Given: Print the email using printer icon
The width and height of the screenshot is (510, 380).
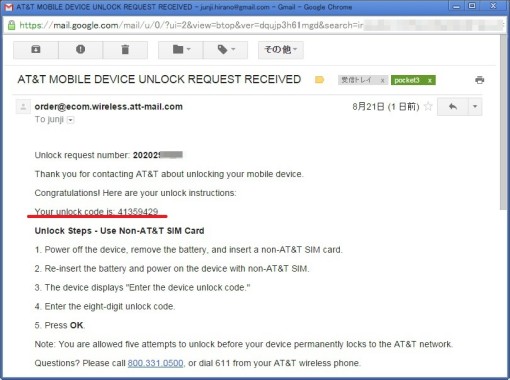Looking at the screenshot, I should click(480, 80).
